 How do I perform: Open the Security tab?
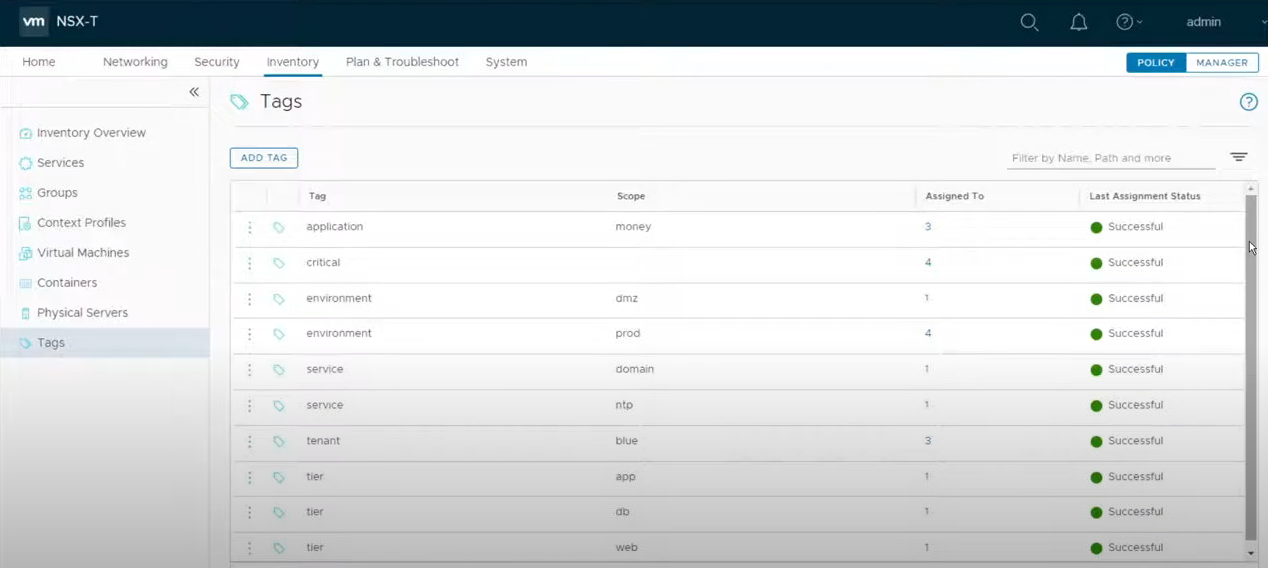point(217,62)
